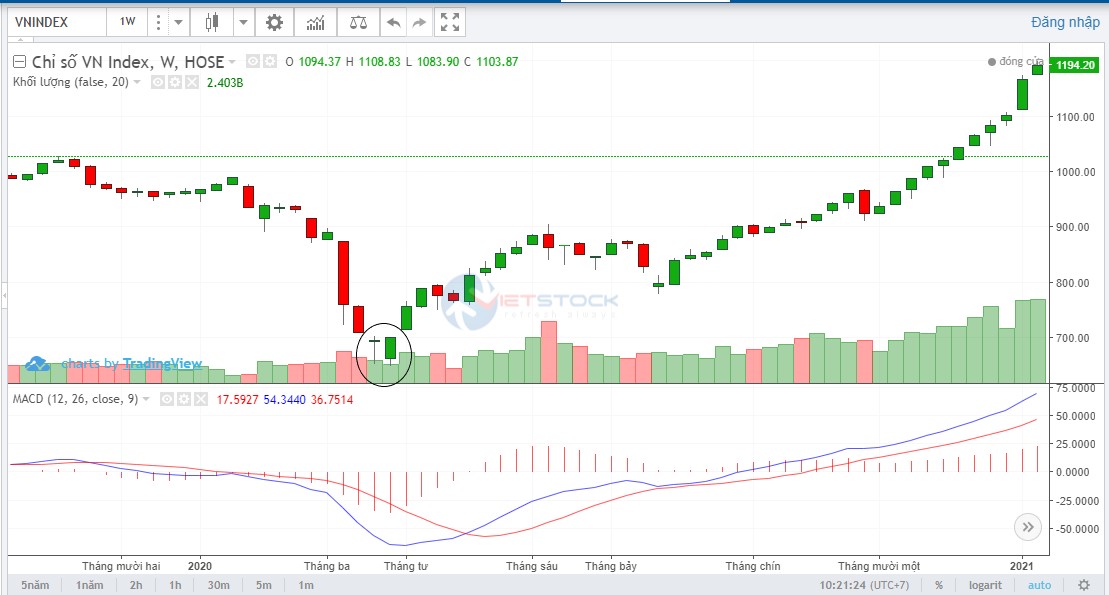The image size is (1109, 595).
Task: Jump to latest bar with double-arrow button
Action: tap(1027, 527)
